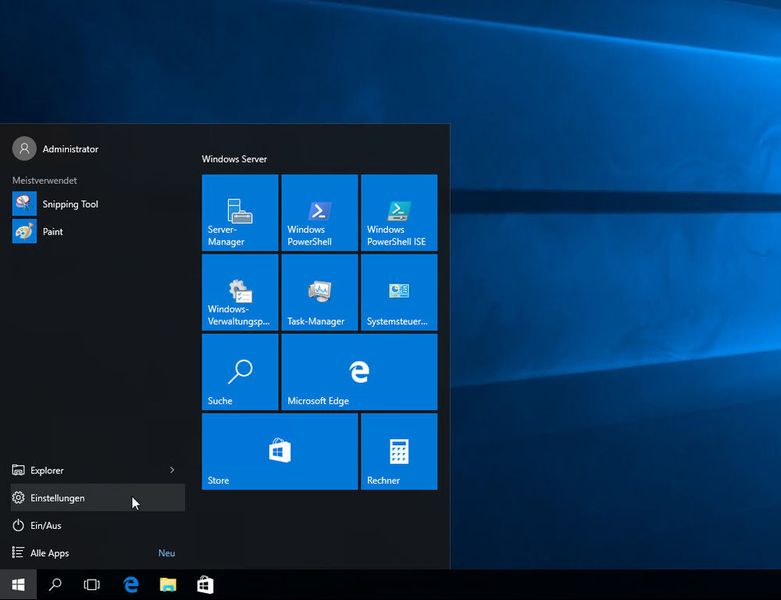Open Task View in taskbar
The image size is (781, 600).
pyautogui.click(x=92, y=585)
